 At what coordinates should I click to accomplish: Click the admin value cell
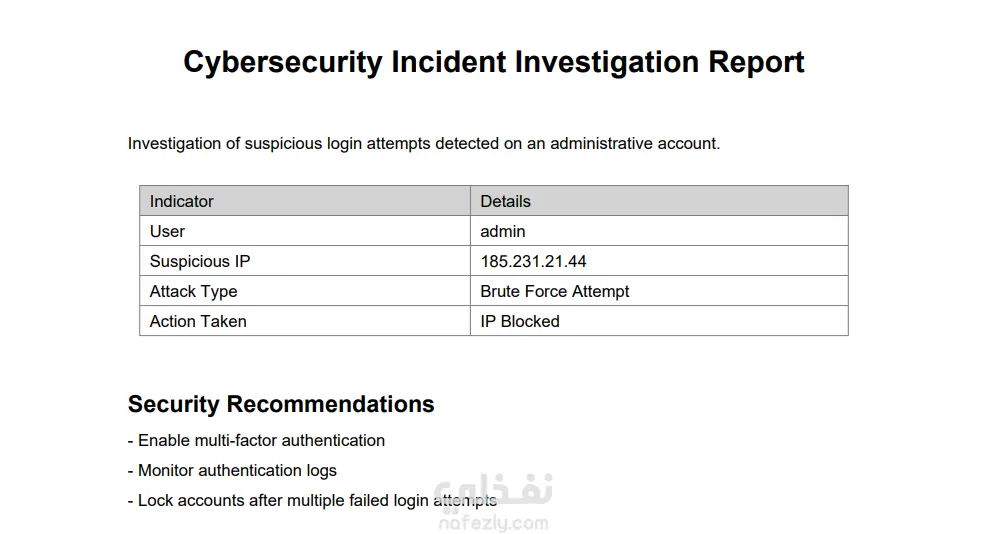point(659,231)
